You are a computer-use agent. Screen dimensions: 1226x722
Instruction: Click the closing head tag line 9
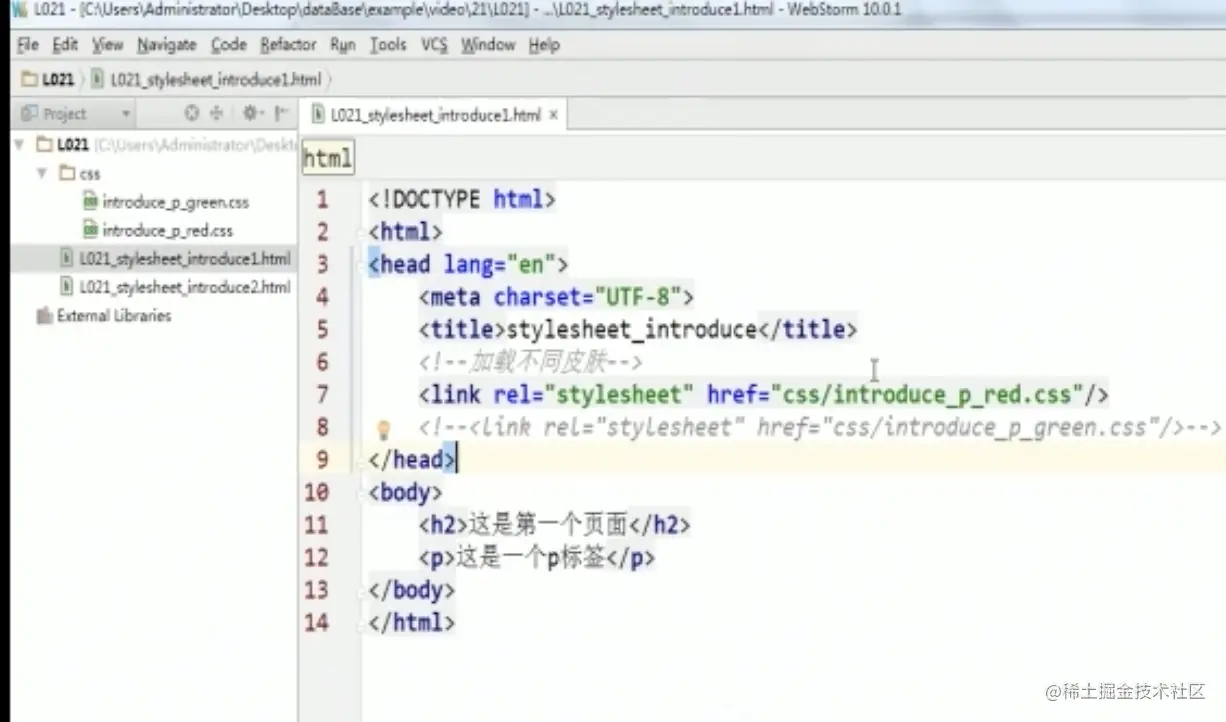pos(412,459)
